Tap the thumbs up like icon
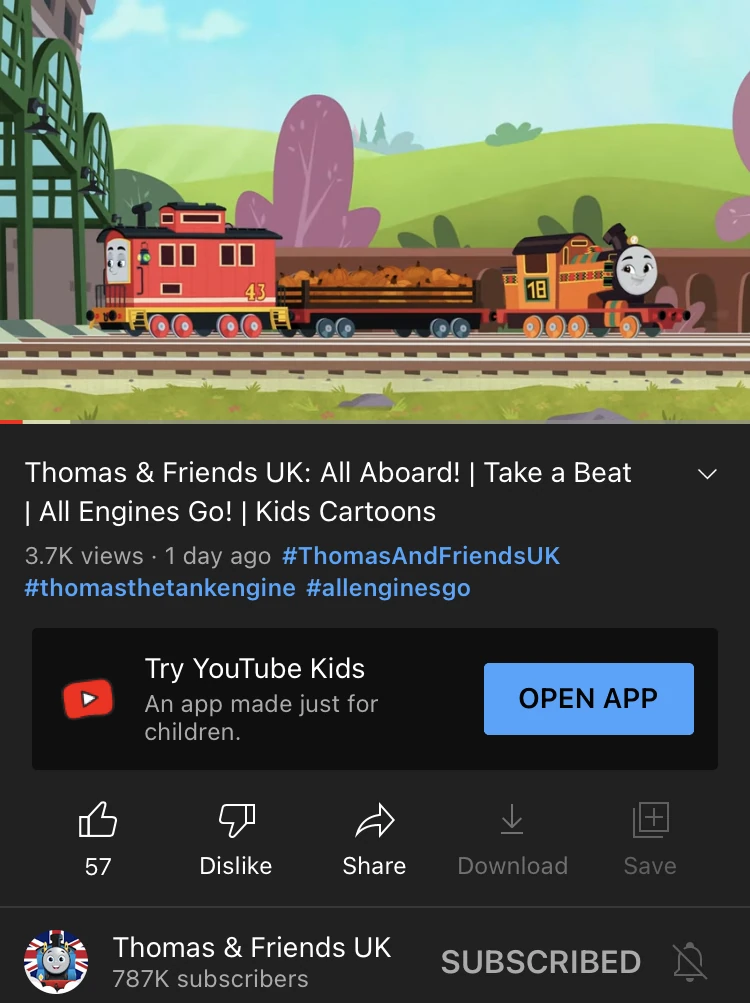 coord(97,819)
